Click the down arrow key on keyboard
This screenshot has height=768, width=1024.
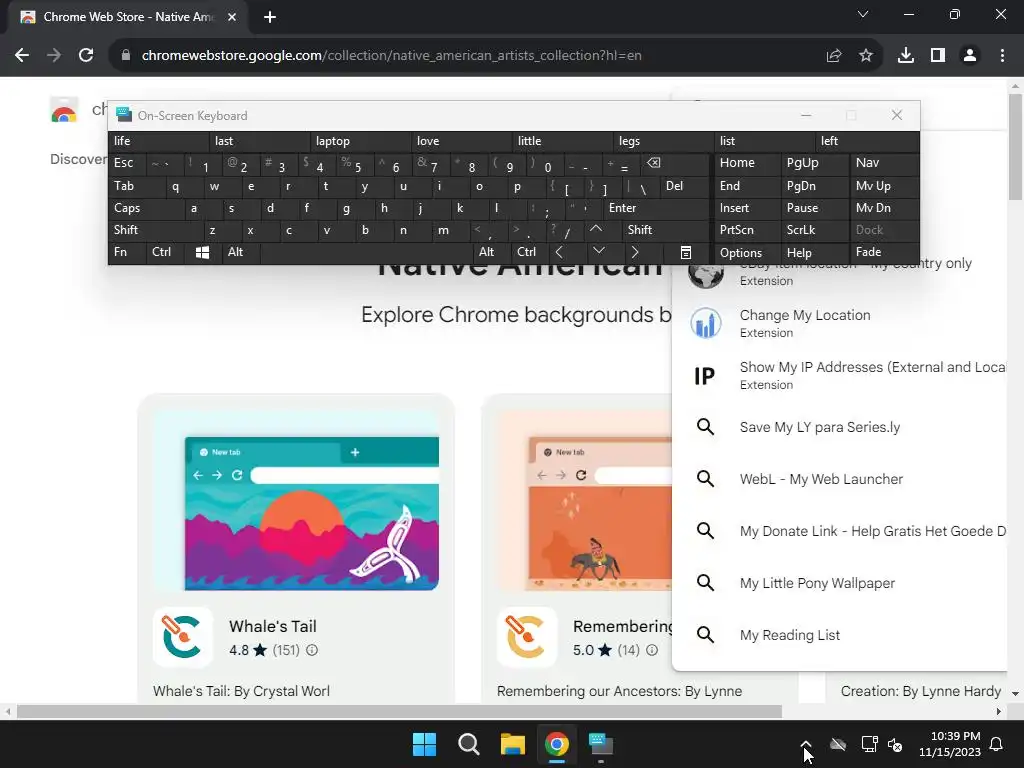click(598, 252)
